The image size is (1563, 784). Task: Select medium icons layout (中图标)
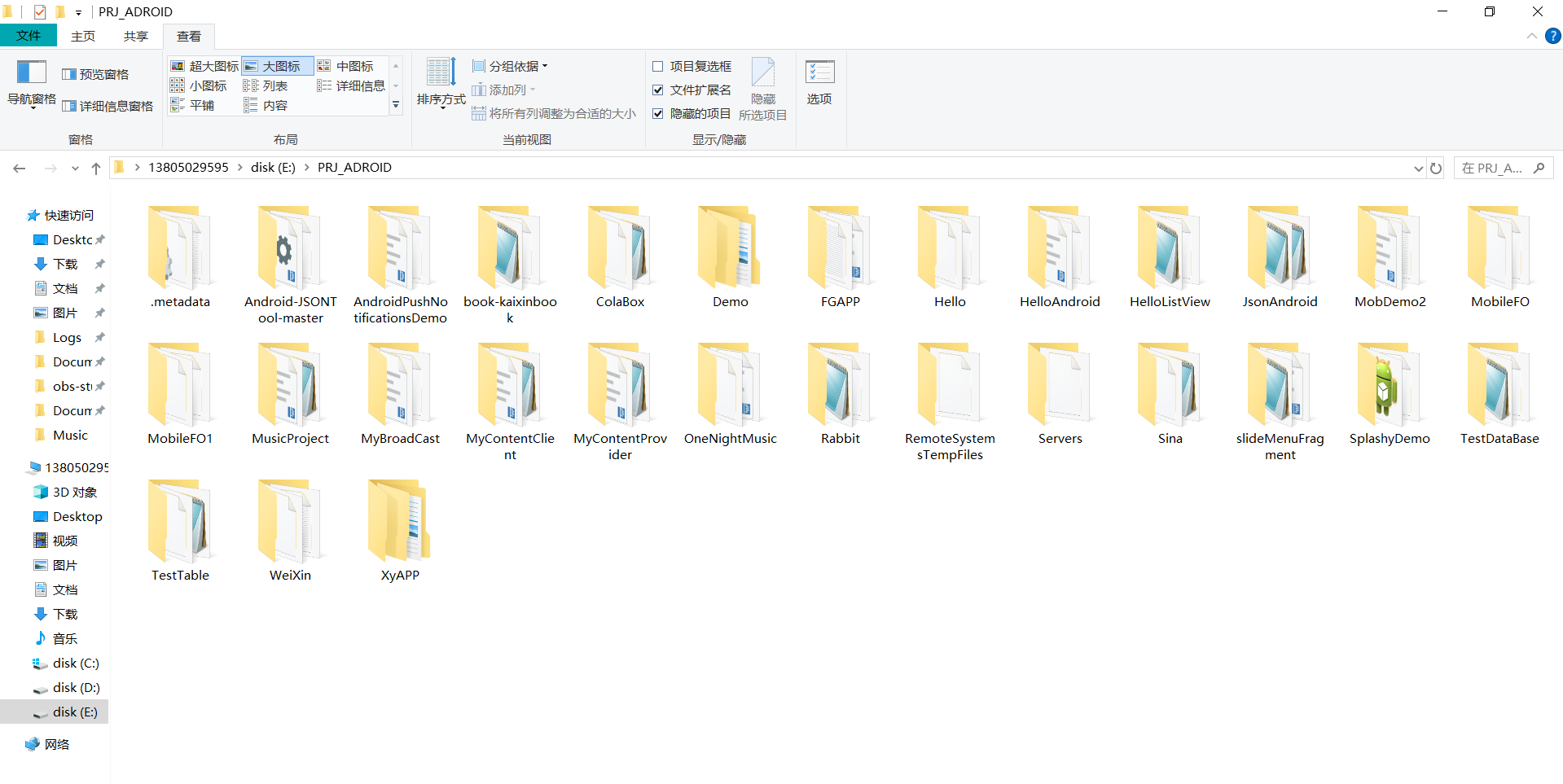[345, 66]
